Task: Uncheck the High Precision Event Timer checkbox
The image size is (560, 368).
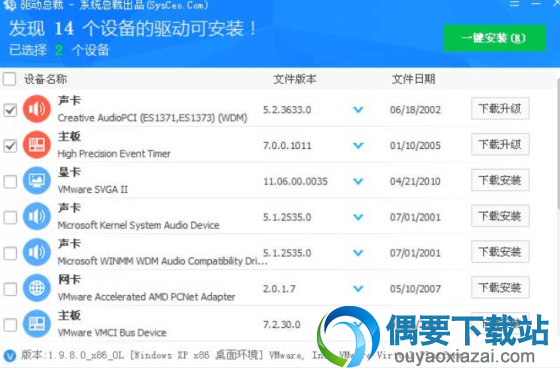Action: [10, 146]
